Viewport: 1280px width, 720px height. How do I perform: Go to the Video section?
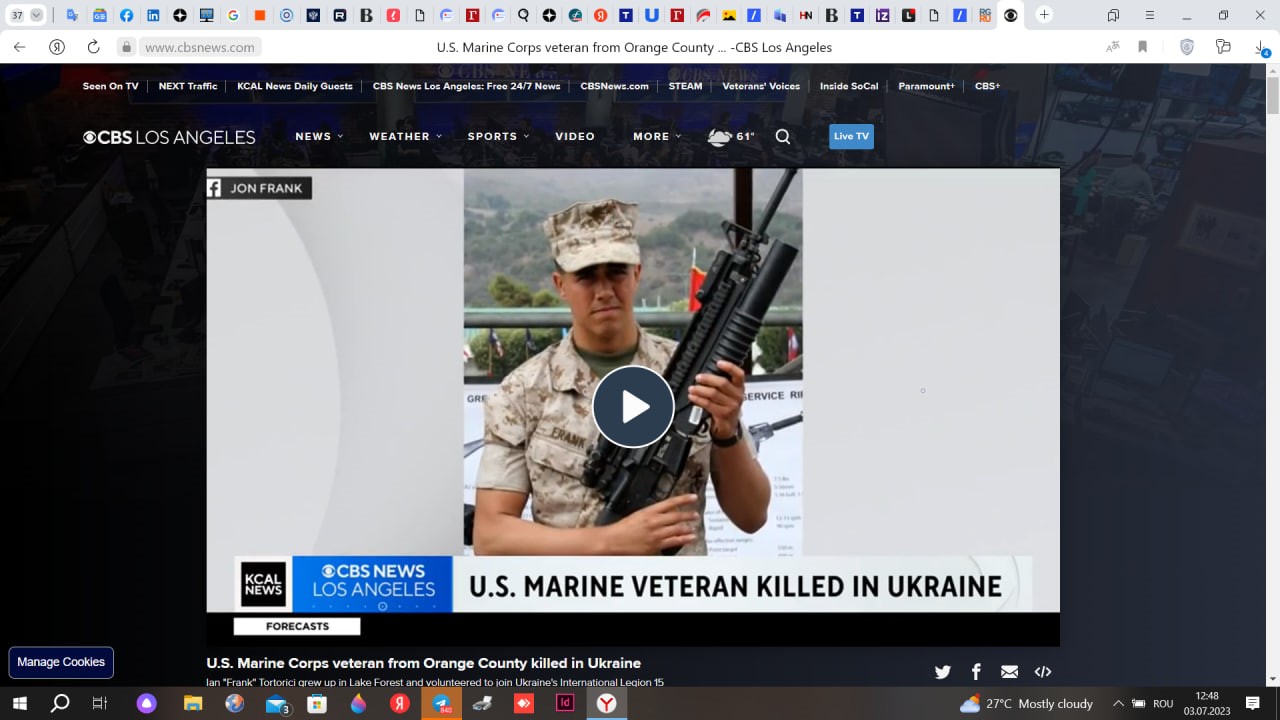pyautogui.click(x=575, y=137)
